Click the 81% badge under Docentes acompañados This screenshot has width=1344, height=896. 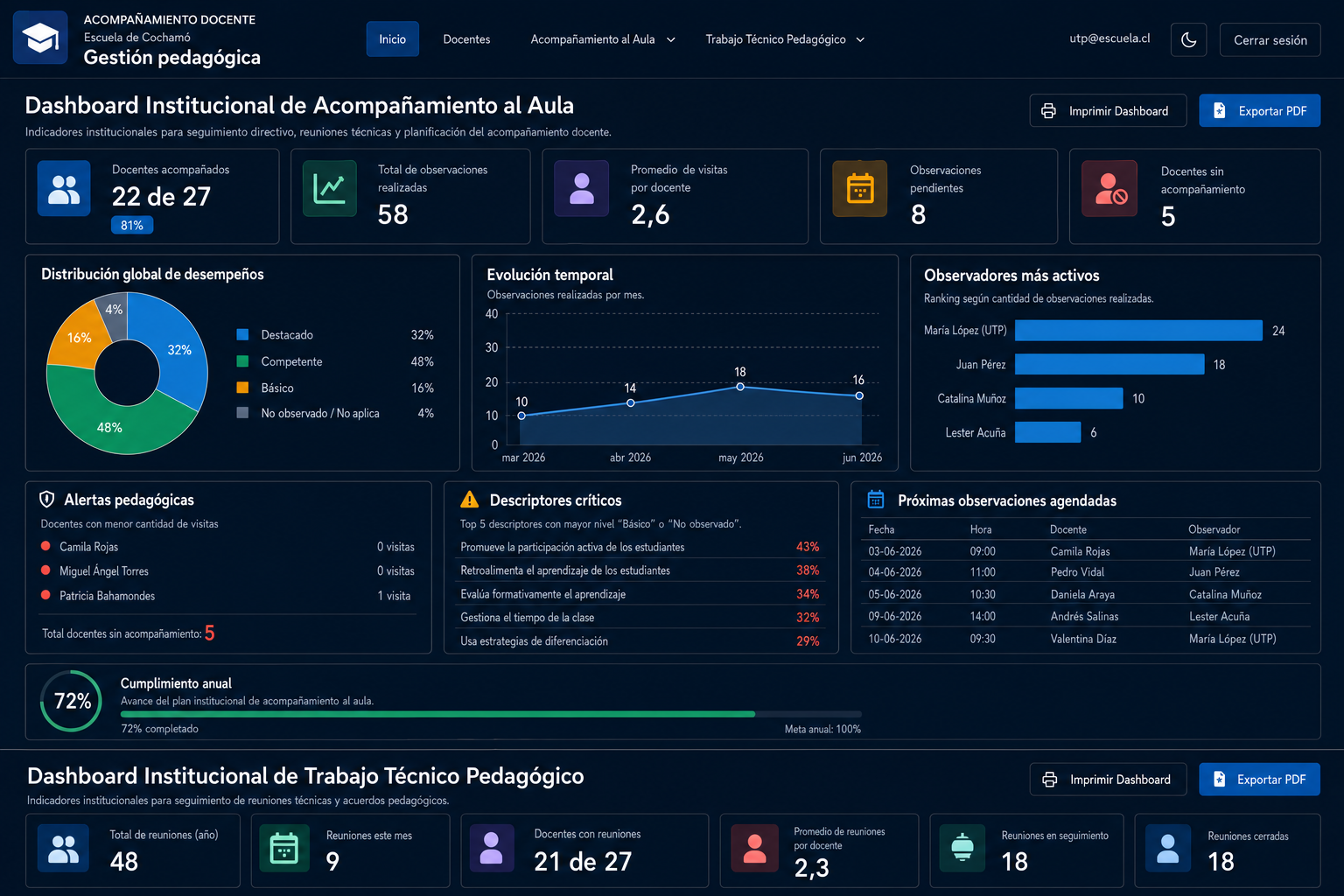(x=132, y=226)
